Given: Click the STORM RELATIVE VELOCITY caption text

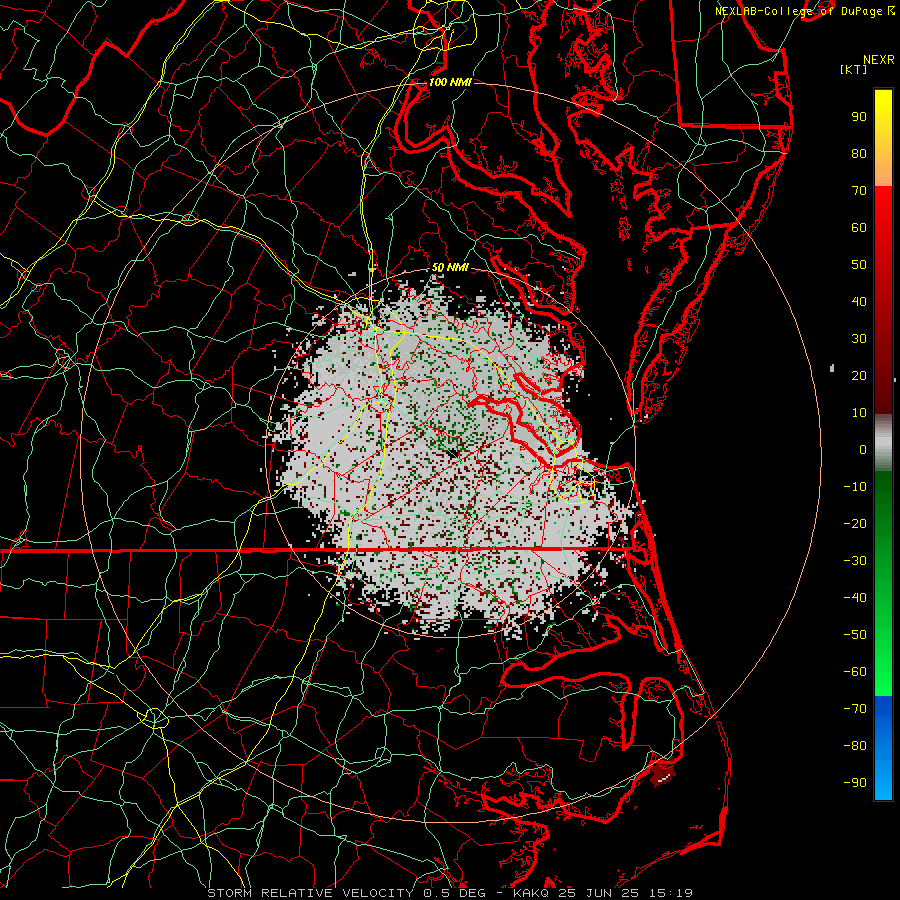Looking at the screenshot, I should click(x=310, y=893).
